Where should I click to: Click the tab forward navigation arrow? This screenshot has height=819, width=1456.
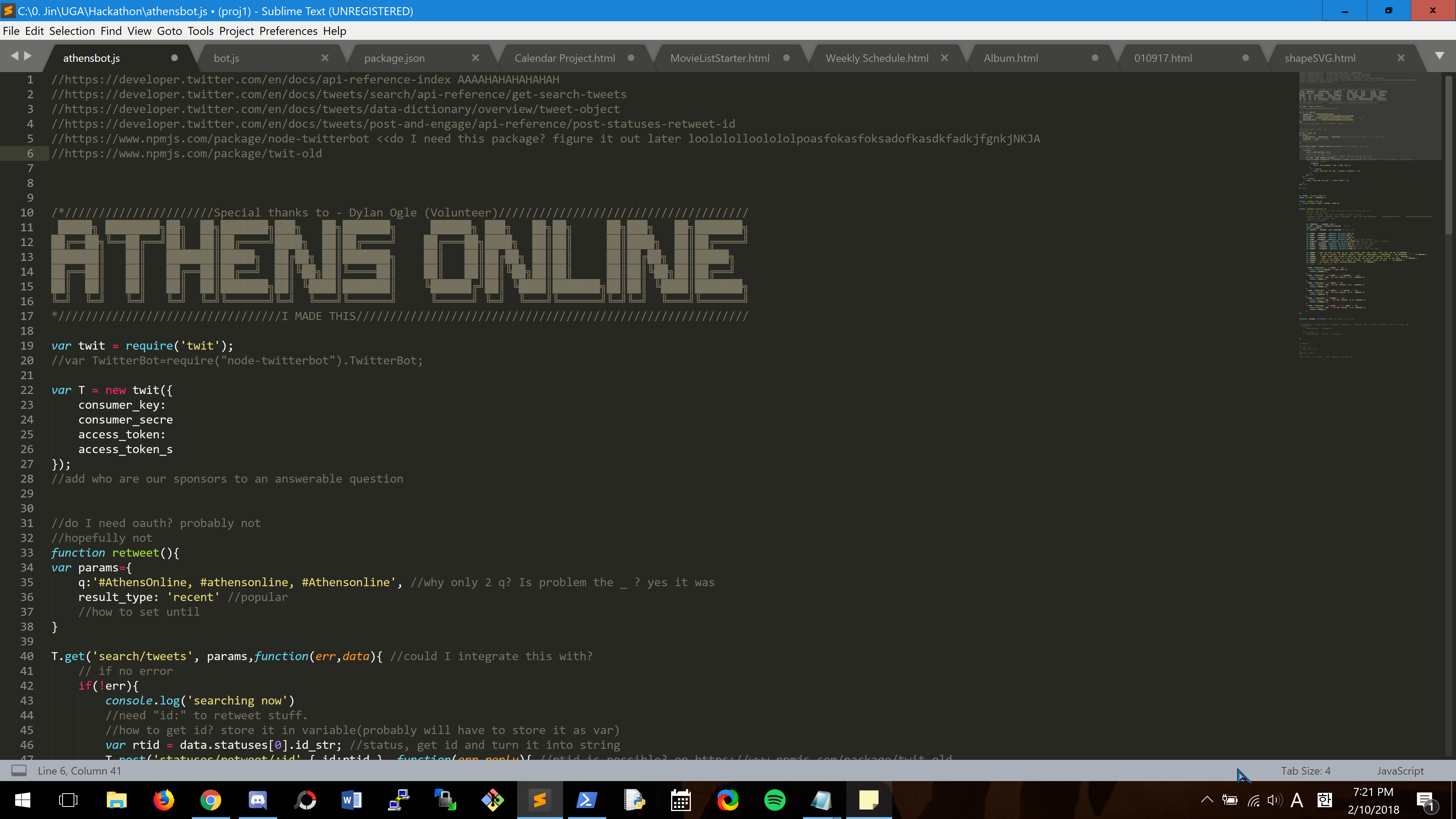pos(28,55)
